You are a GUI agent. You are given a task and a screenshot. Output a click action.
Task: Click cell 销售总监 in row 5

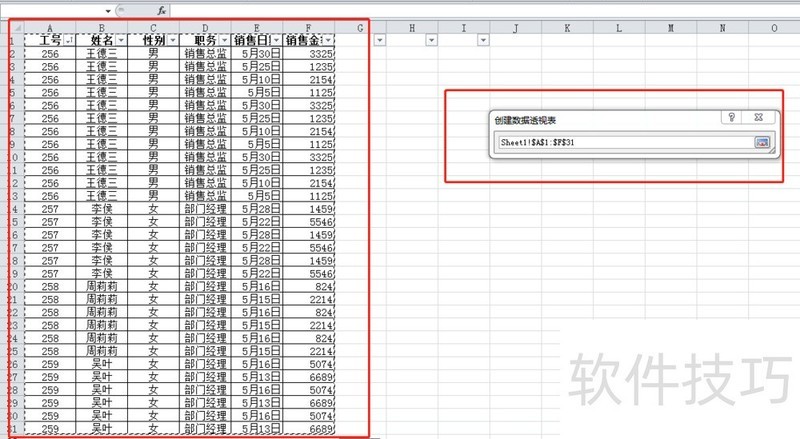click(x=205, y=92)
